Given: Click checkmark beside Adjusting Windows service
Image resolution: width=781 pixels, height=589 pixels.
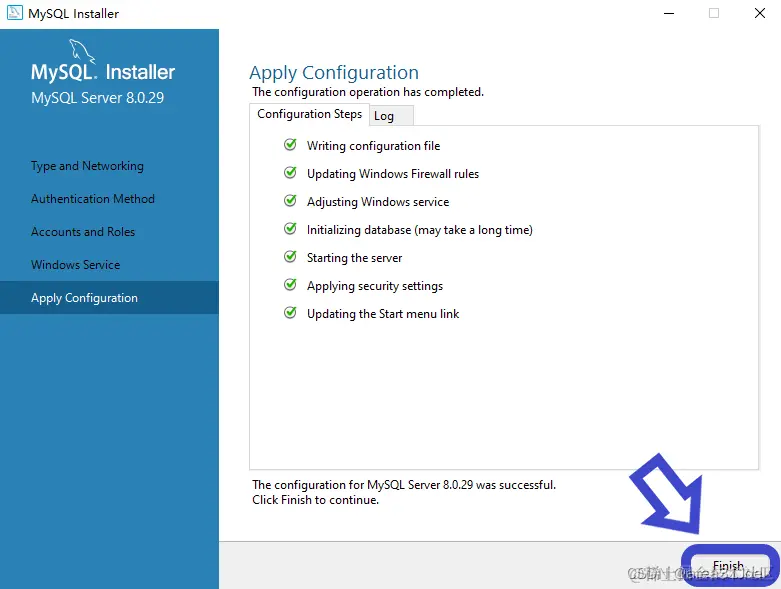Looking at the screenshot, I should tap(290, 201).
